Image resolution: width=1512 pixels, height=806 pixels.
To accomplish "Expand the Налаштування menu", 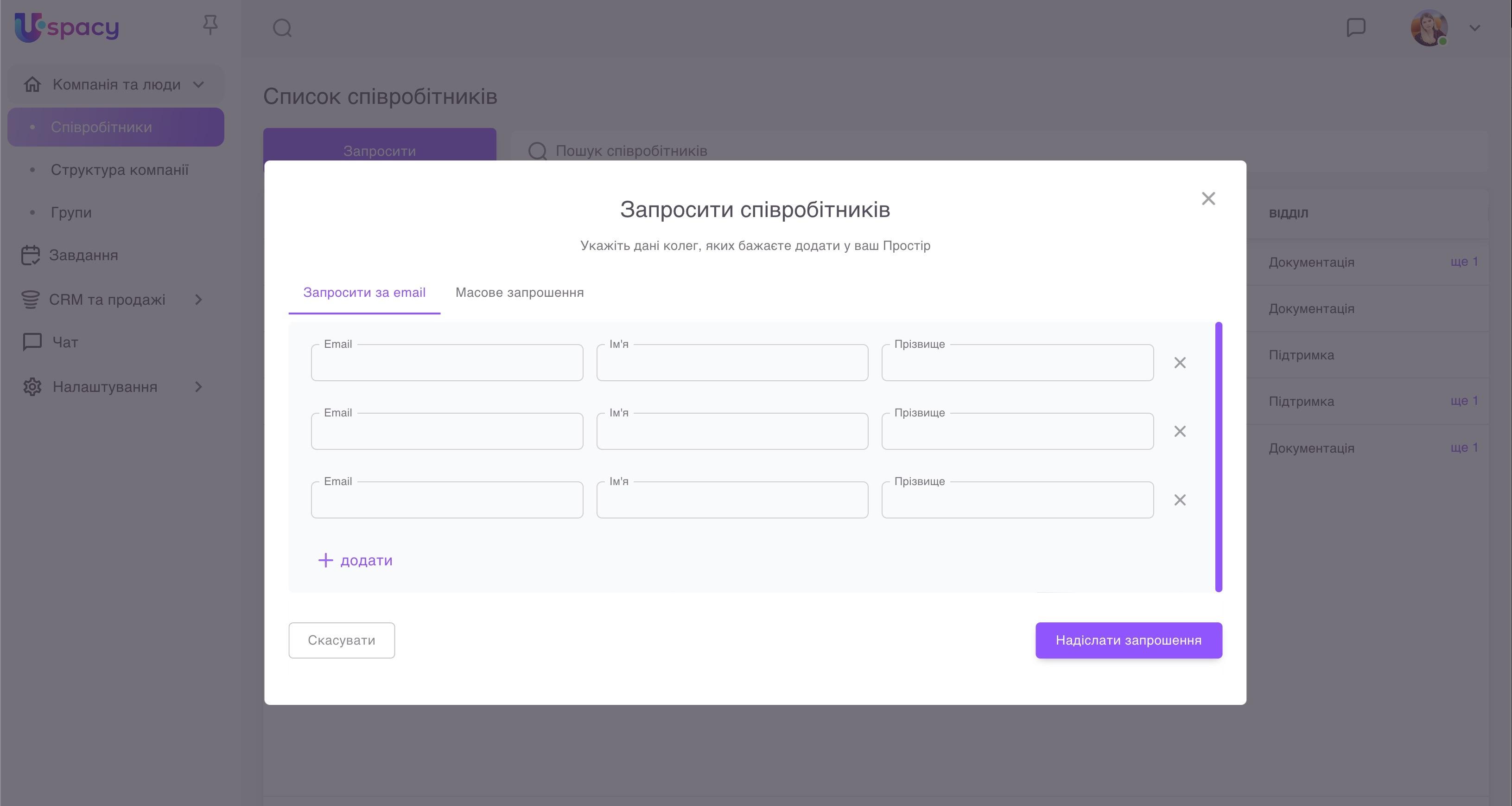I will (x=198, y=387).
